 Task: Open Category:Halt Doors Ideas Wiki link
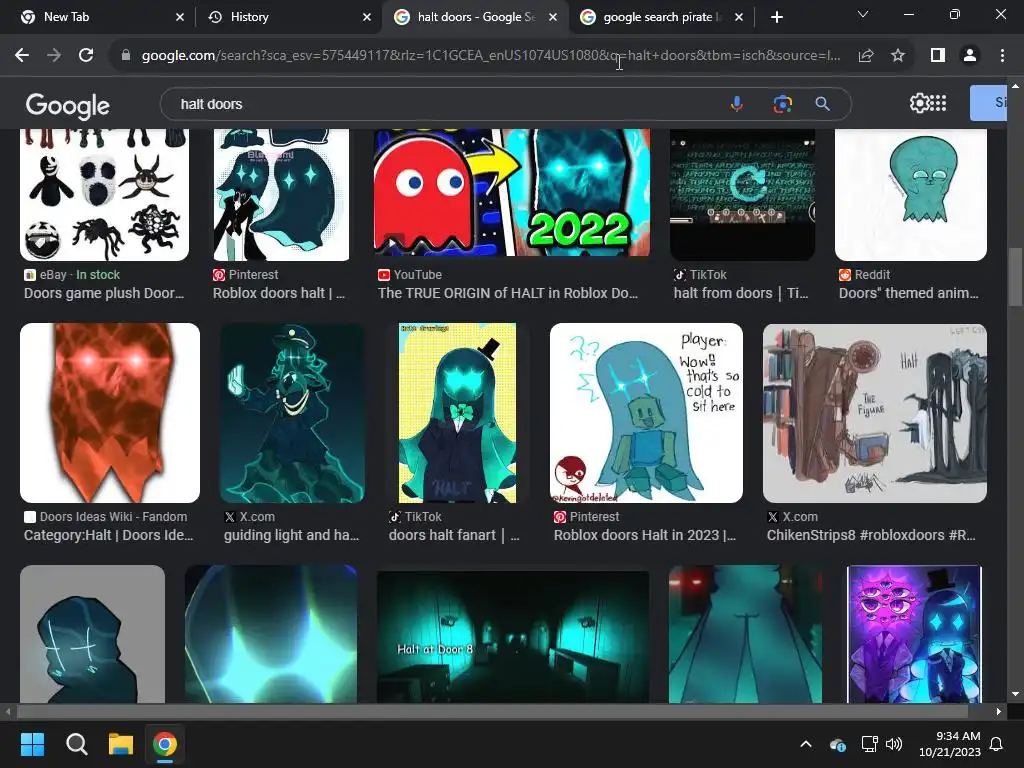point(108,536)
